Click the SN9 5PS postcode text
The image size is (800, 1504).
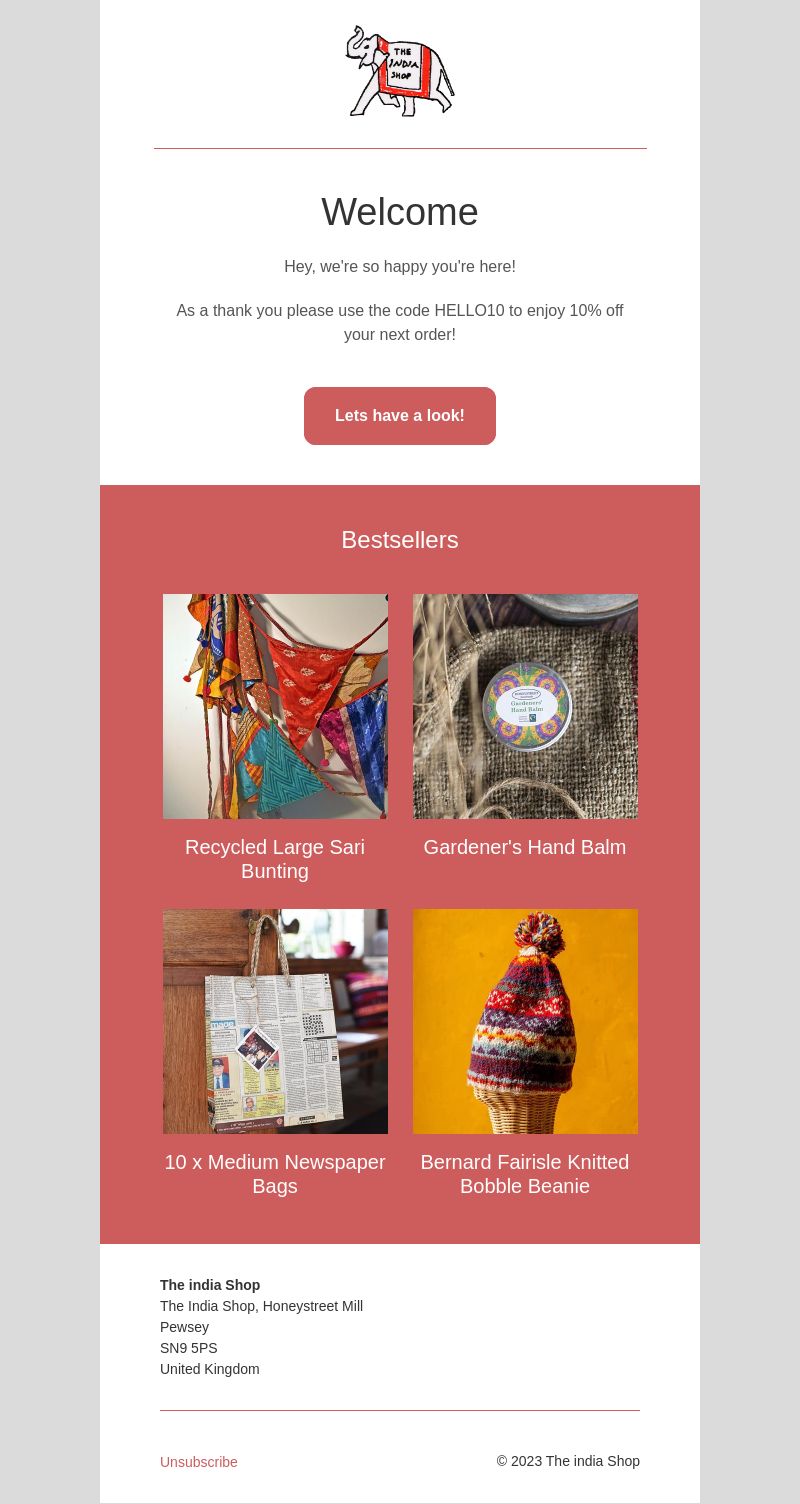pyautogui.click(x=188, y=1348)
